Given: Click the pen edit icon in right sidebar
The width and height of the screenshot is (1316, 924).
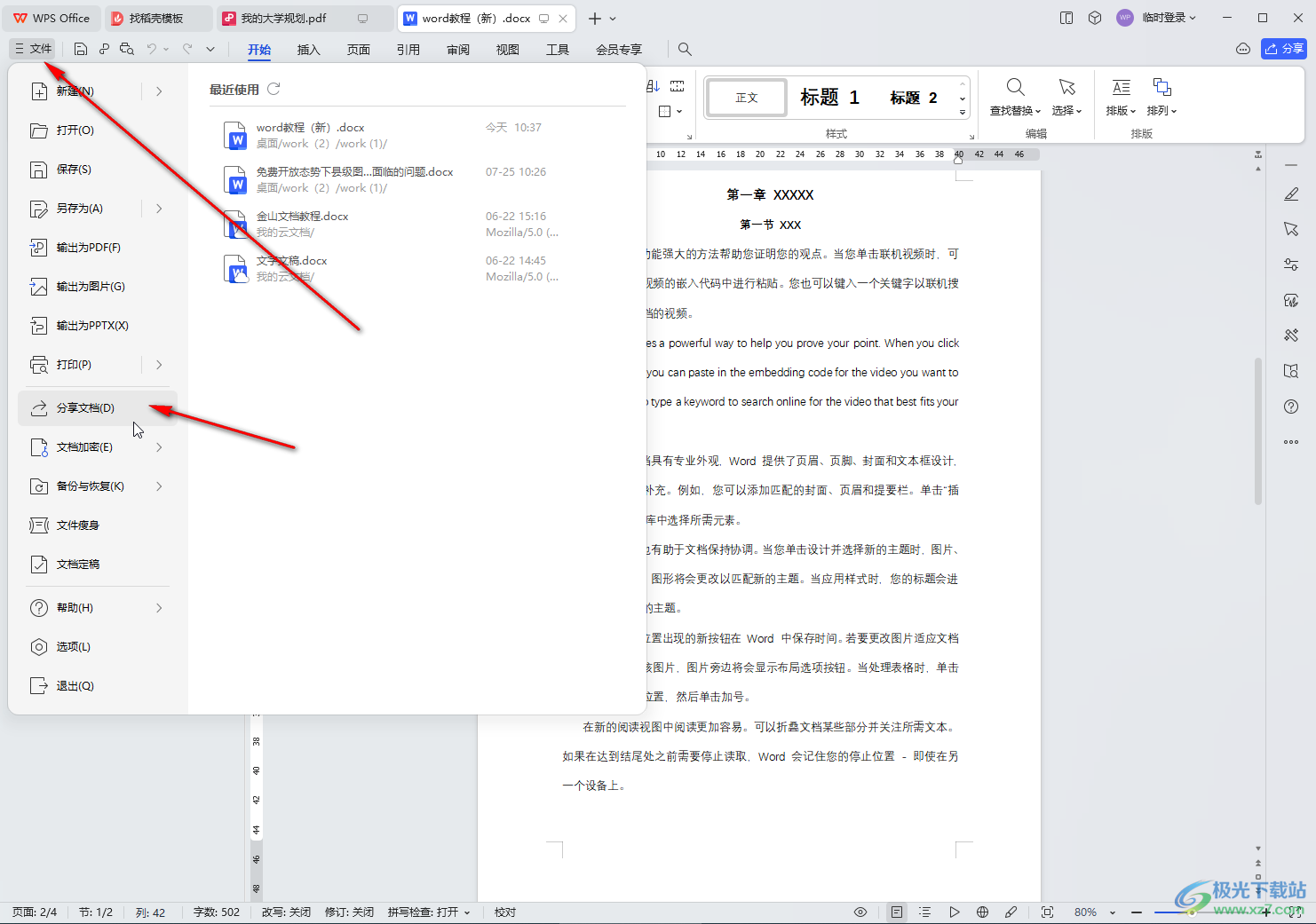Looking at the screenshot, I should [1291, 194].
